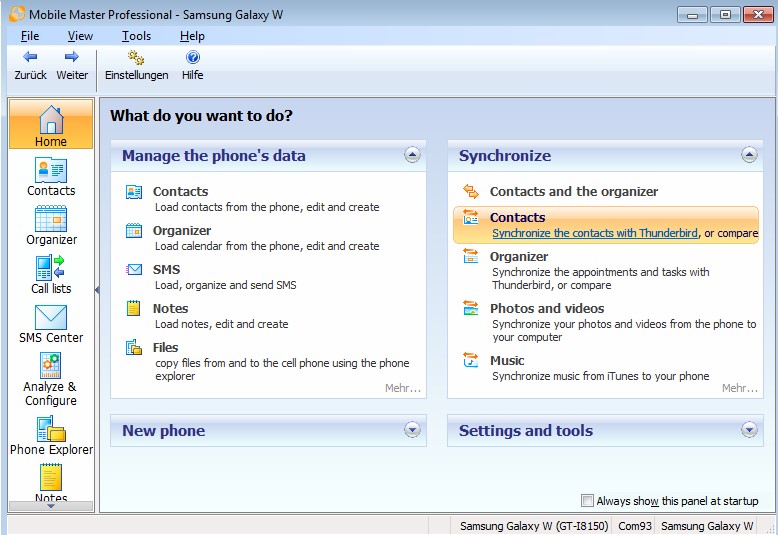The height and width of the screenshot is (535, 778).
Task: Open the View menu
Action: (x=80, y=36)
